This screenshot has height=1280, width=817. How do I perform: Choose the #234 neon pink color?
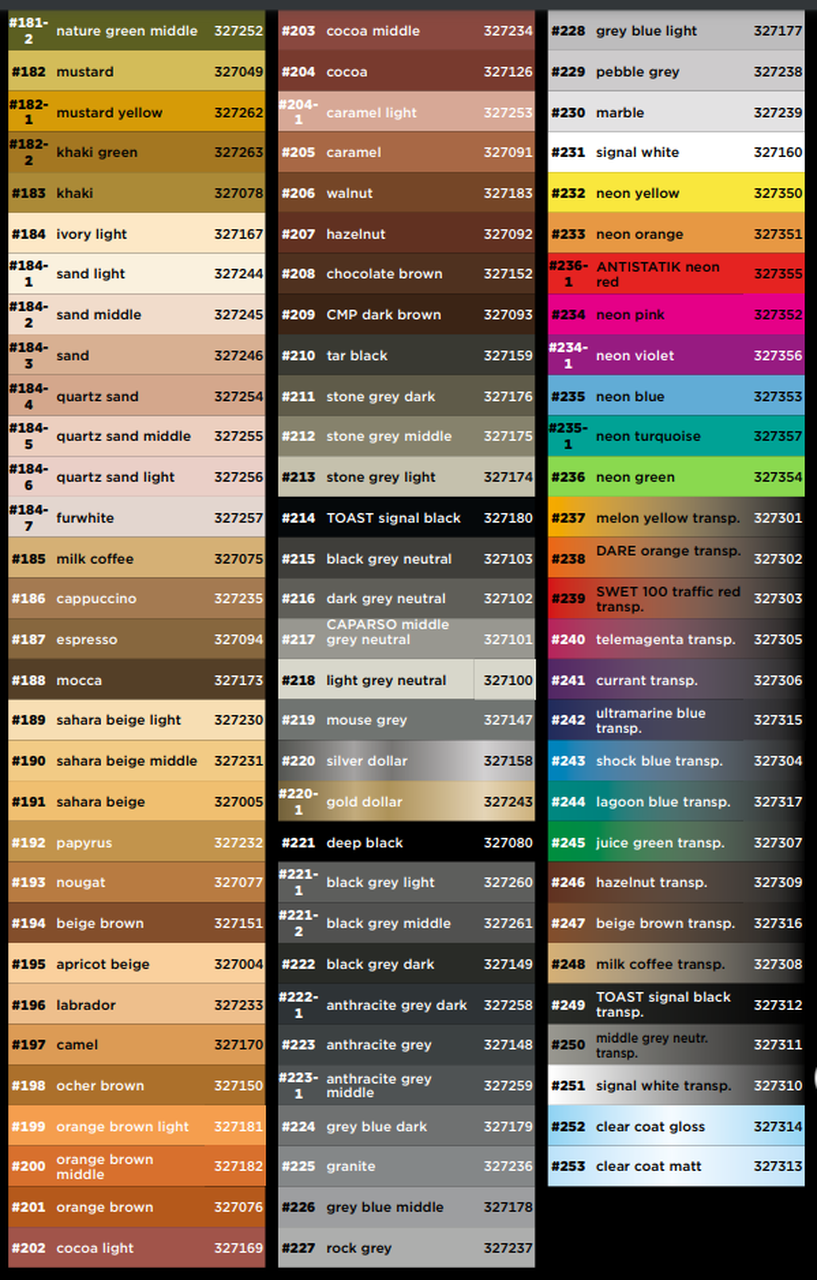[676, 315]
